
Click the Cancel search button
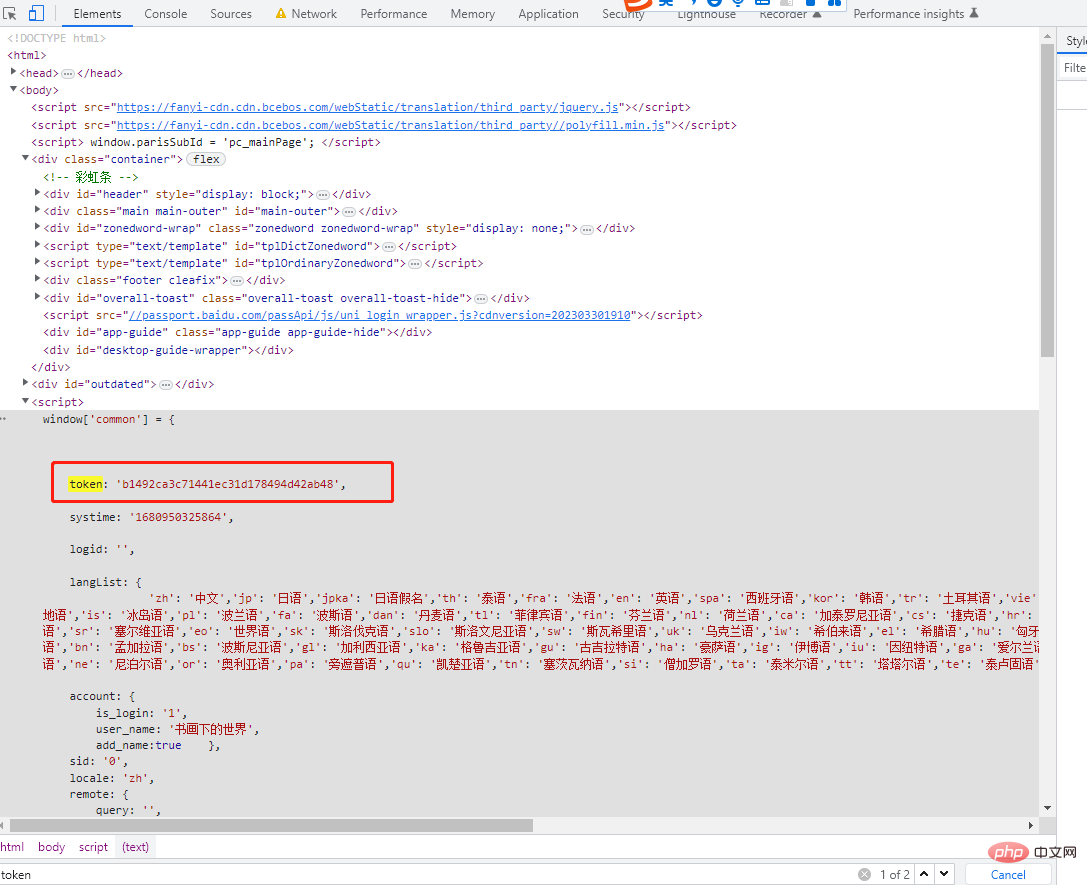(1008, 875)
